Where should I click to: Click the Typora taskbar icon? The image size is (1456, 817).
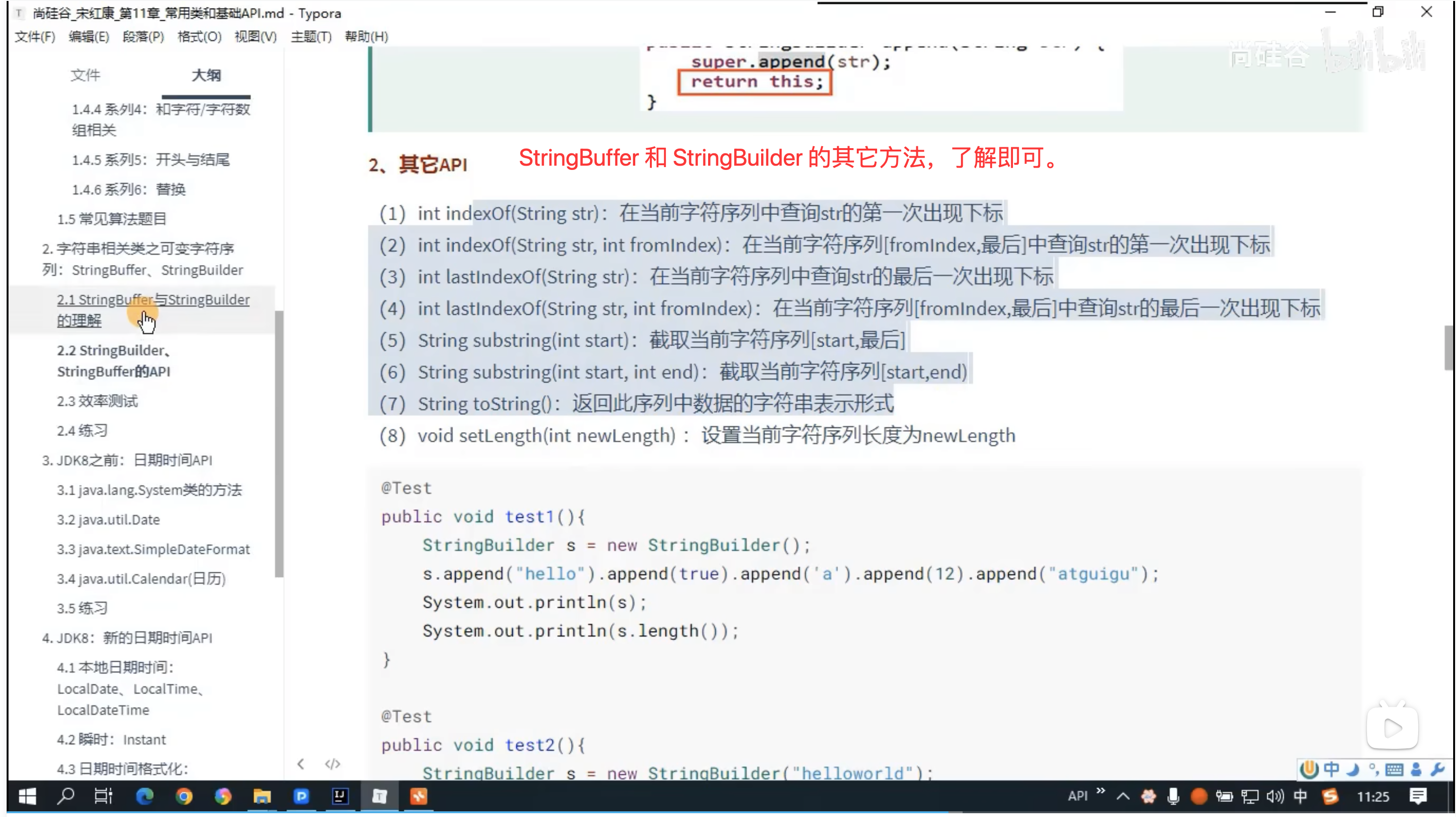coord(379,797)
